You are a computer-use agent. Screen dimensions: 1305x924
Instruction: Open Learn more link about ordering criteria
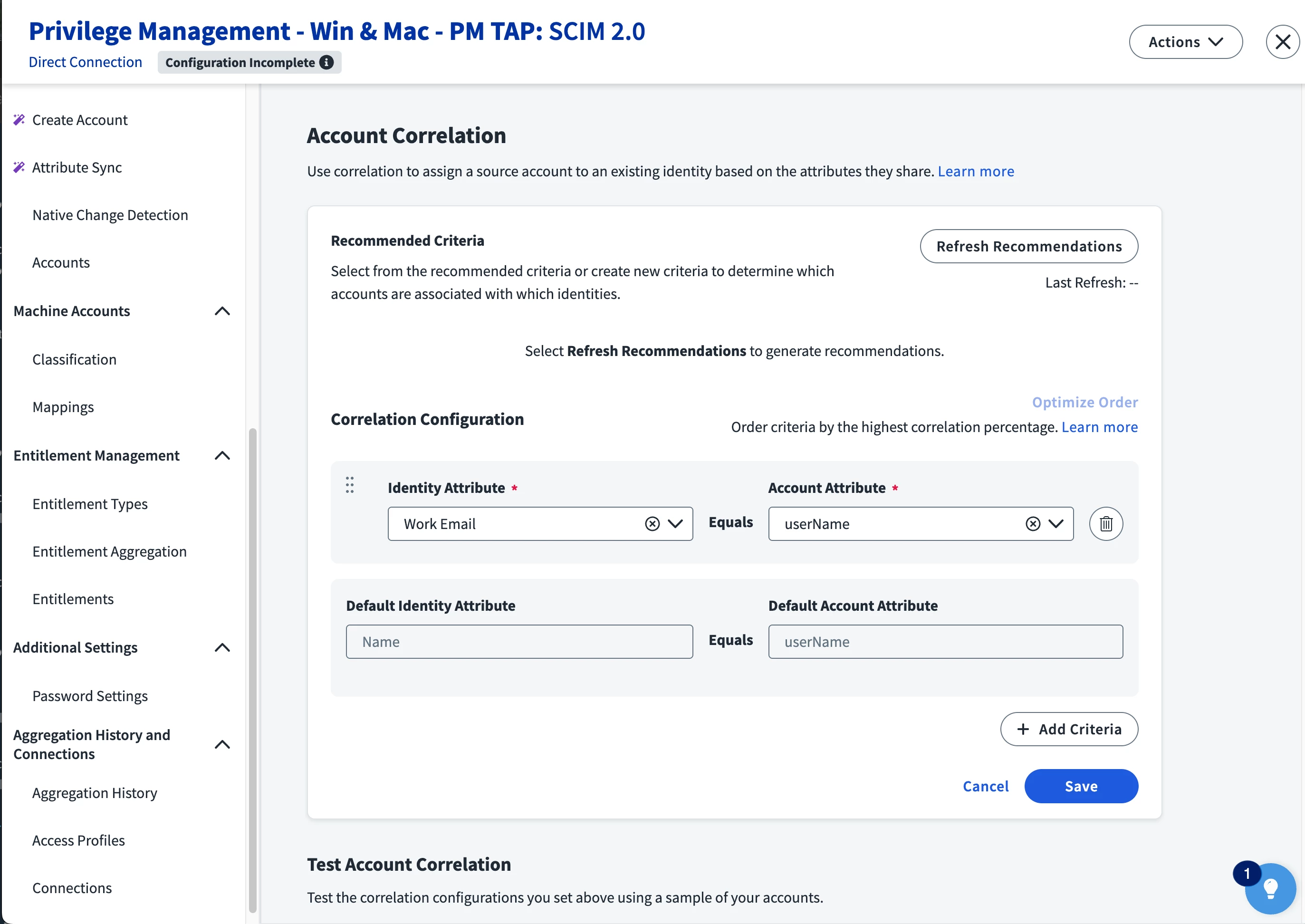(x=1099, y=427)
